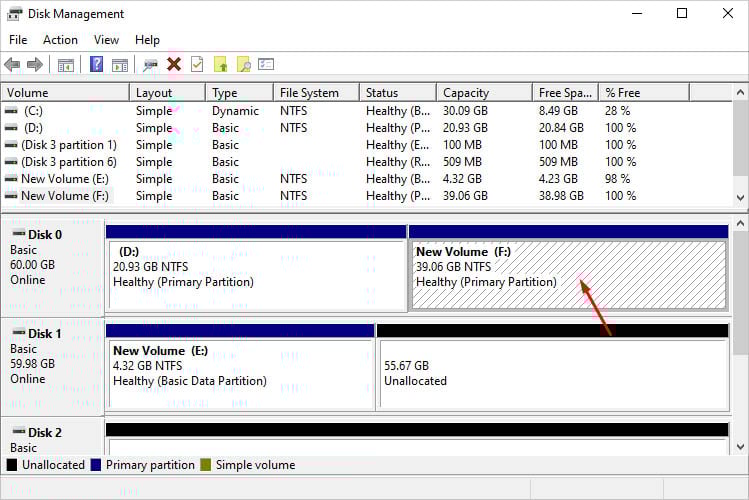The height and width of the screenshot is (500, 749).
Task: Click the yellow folder with green arrow icon
Action: 220,65
